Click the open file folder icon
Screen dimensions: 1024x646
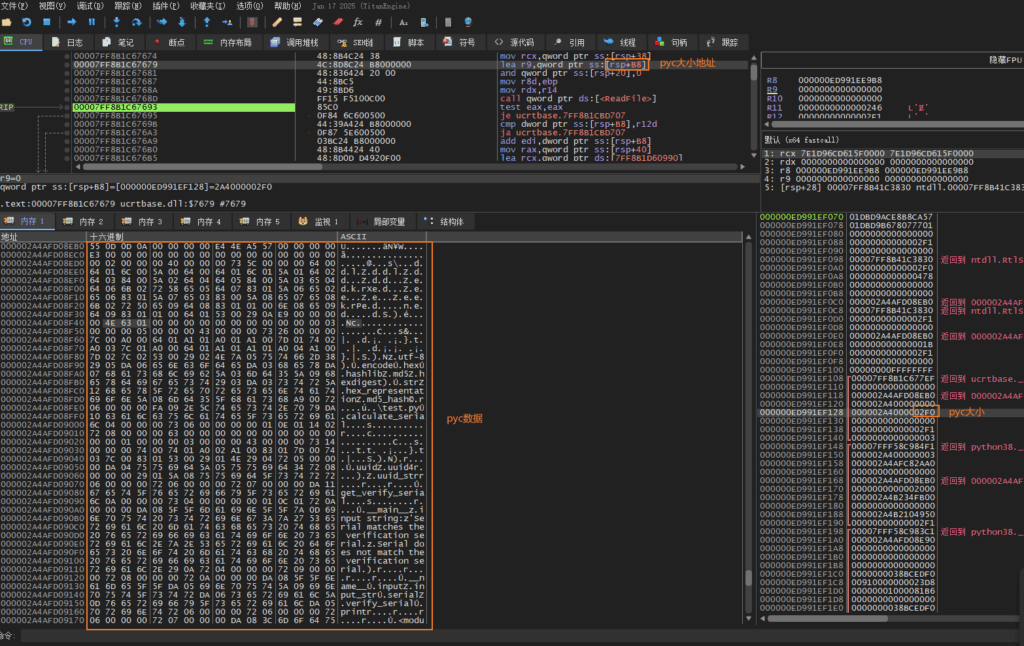coord(9,21)
